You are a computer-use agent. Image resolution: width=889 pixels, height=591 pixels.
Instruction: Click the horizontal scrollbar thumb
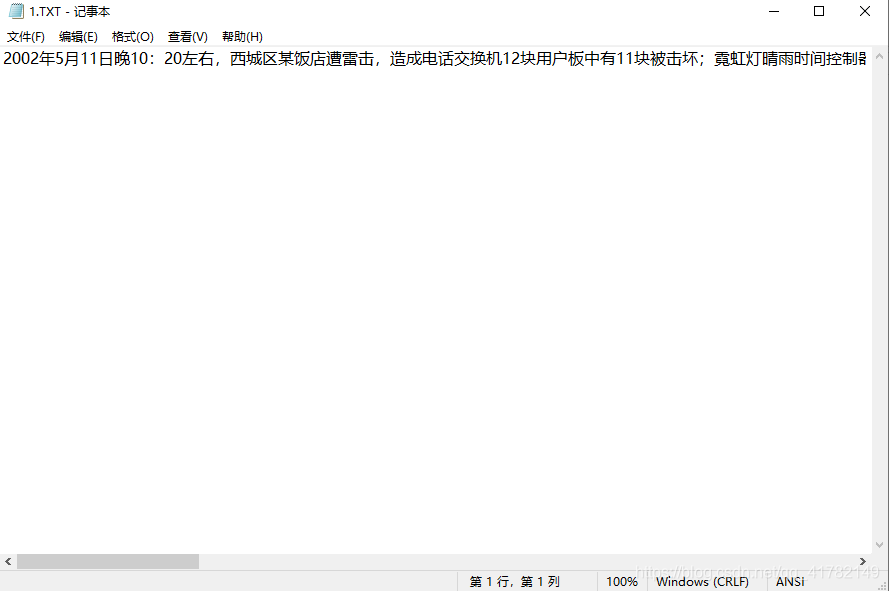[108, 562]
